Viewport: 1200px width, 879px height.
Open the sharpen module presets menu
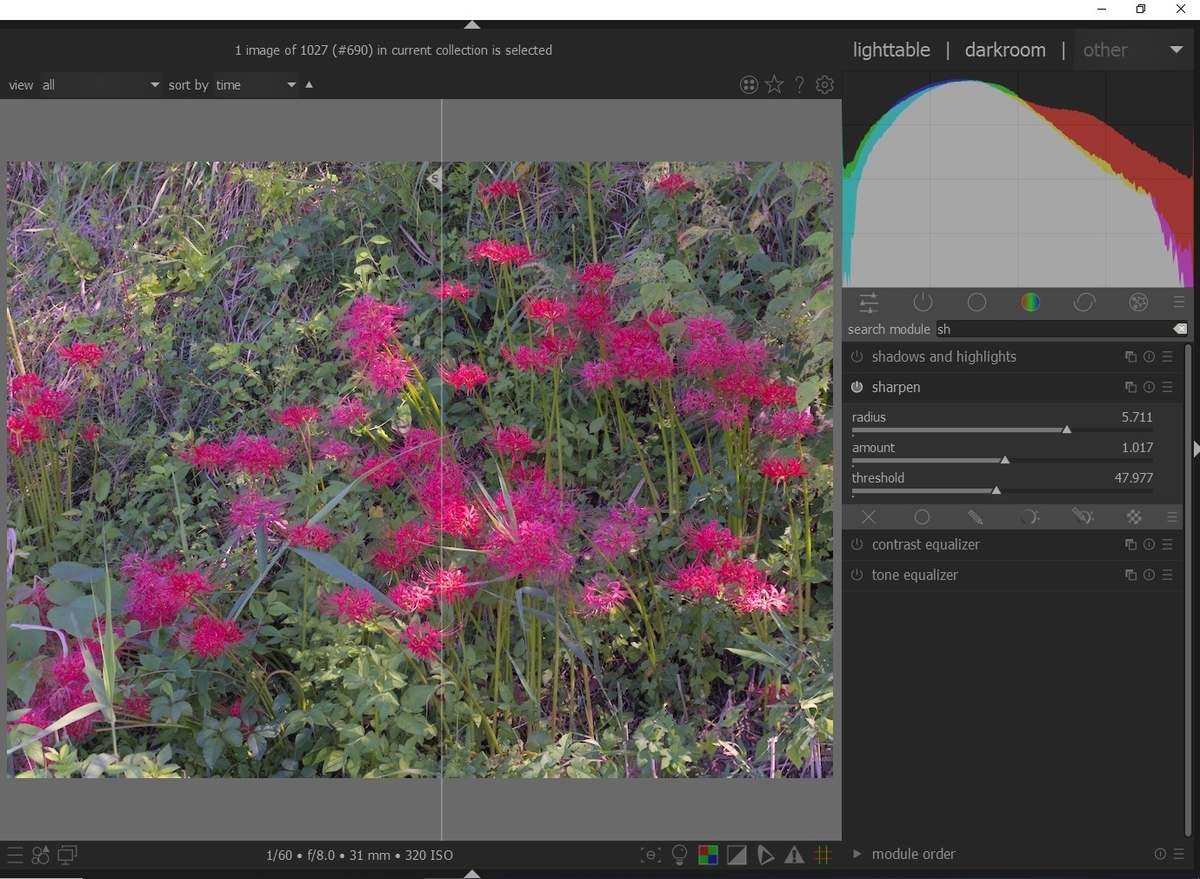click(x=1167, y=387)
